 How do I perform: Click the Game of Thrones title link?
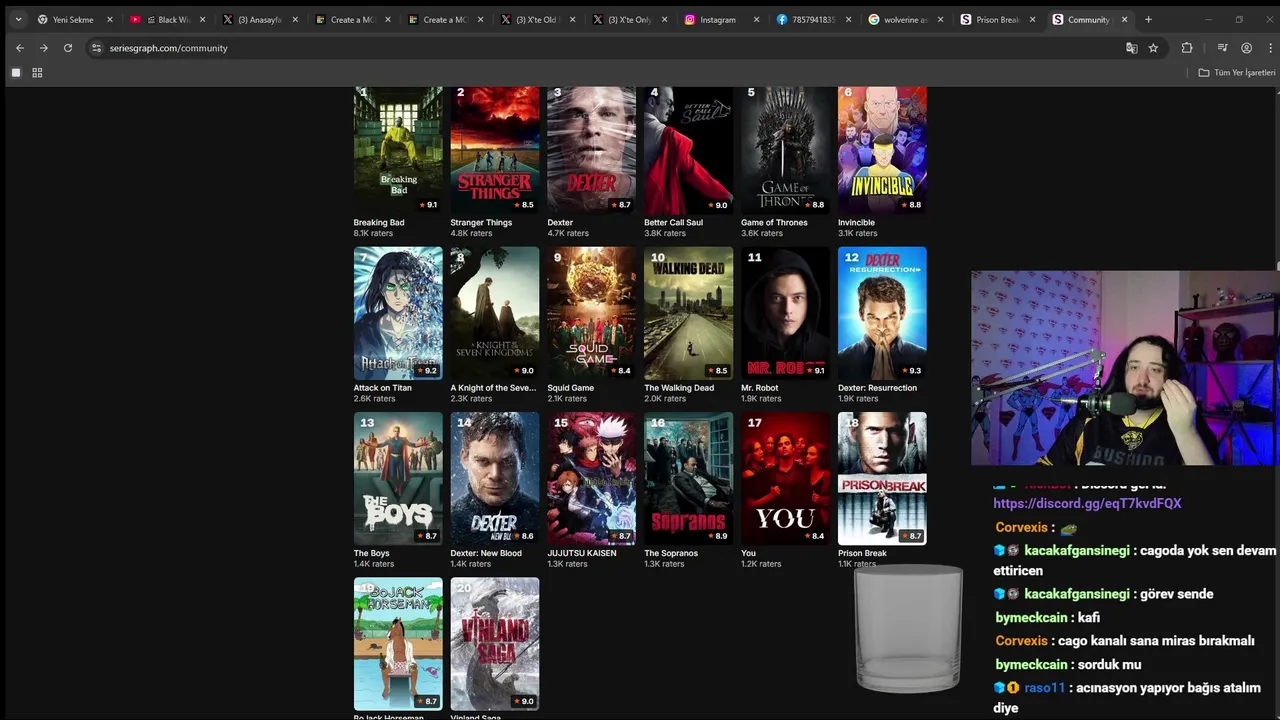click(x=774, y=223)
